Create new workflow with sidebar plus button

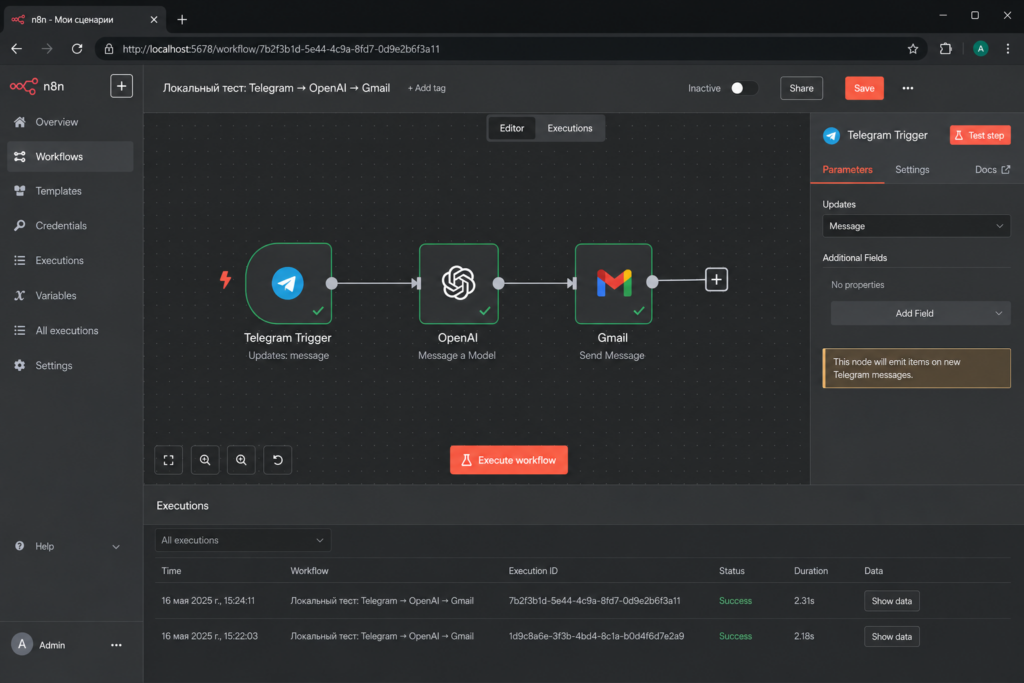[121, 86]
